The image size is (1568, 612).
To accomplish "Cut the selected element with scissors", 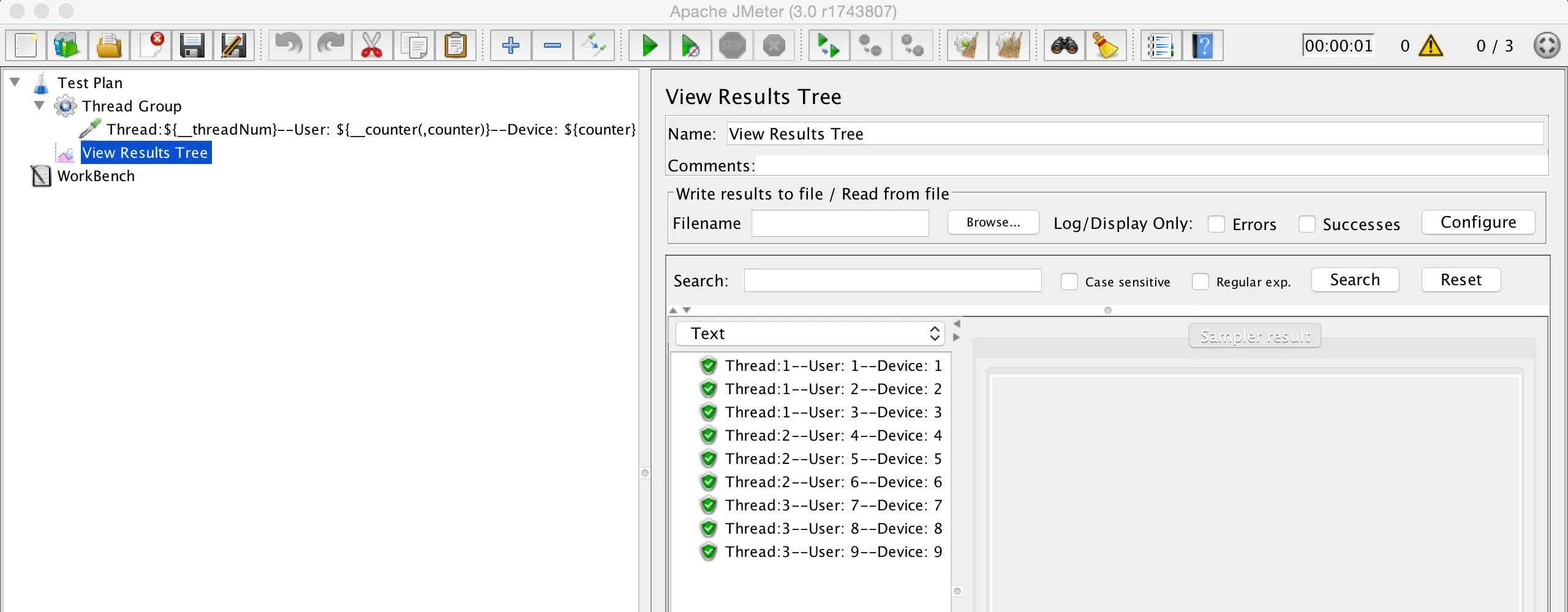I will 372,45.
